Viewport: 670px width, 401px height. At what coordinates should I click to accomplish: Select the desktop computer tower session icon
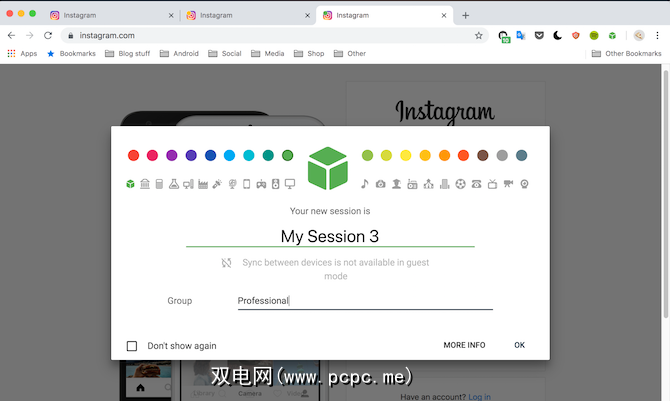tap(188, 184)
